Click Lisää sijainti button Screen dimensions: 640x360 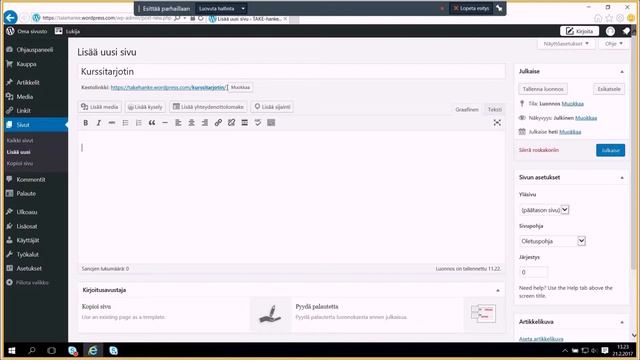(x=272, y=107)
